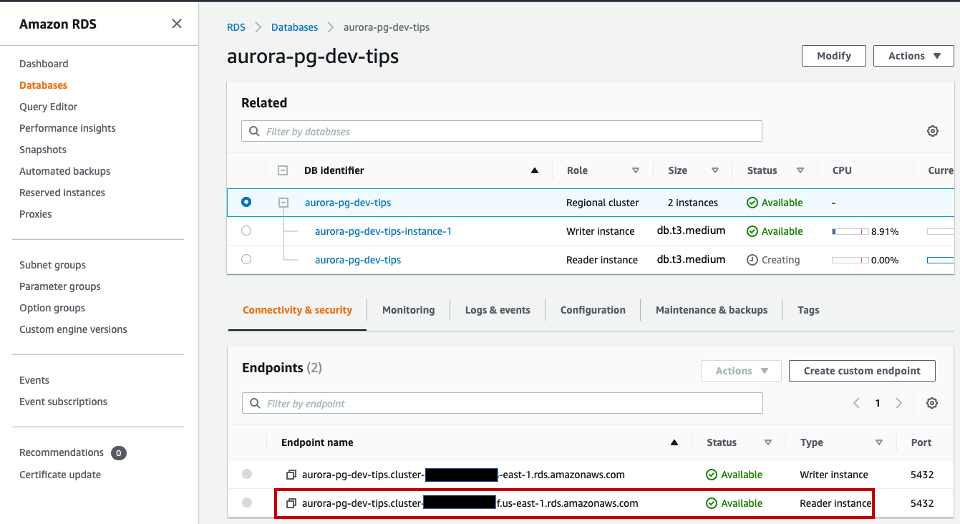Click CPU bar showing 0.00%
960x524 pixels.
(x=850, y=260)
